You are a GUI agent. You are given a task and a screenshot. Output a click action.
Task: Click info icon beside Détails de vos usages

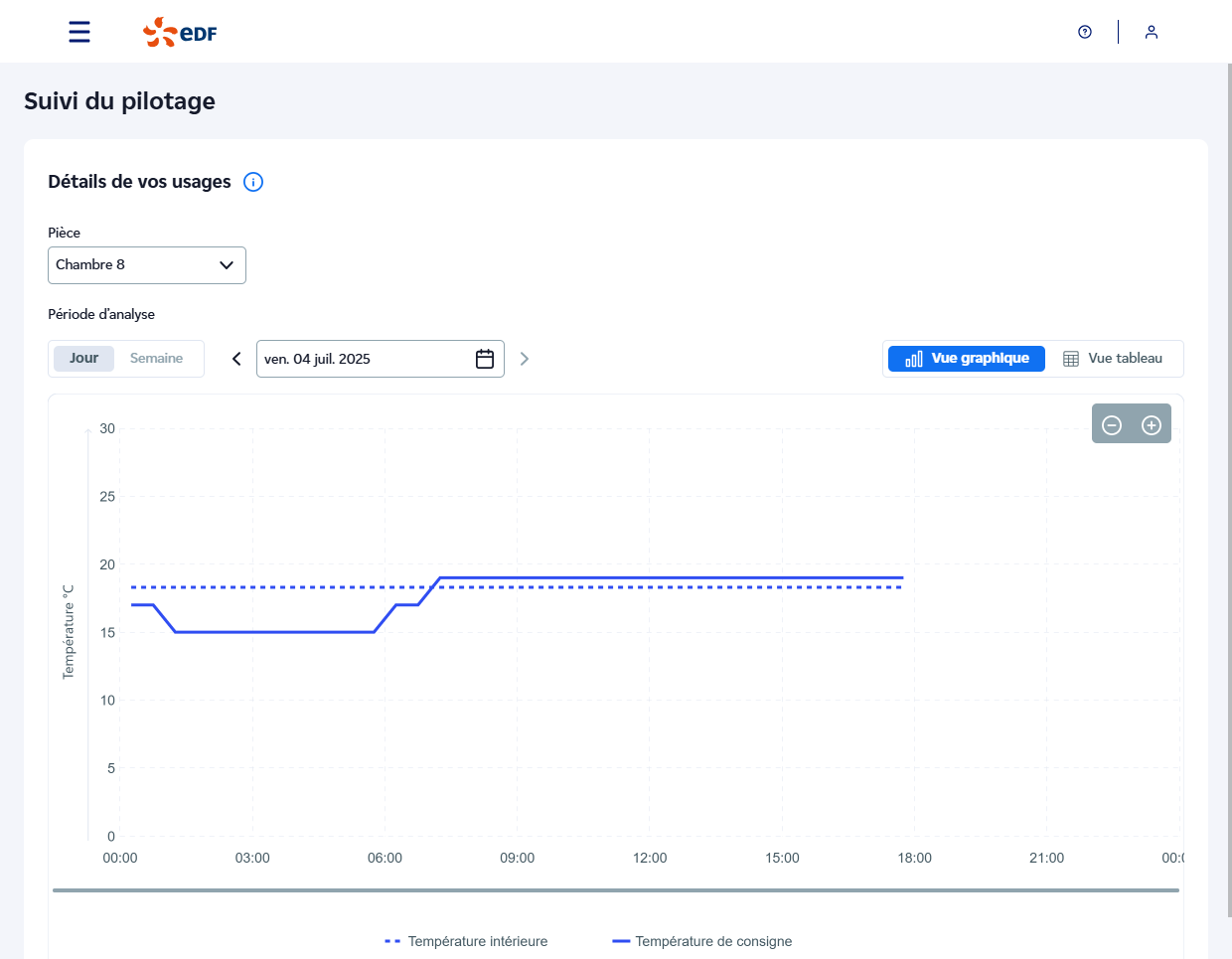click(x=253, y=182)
